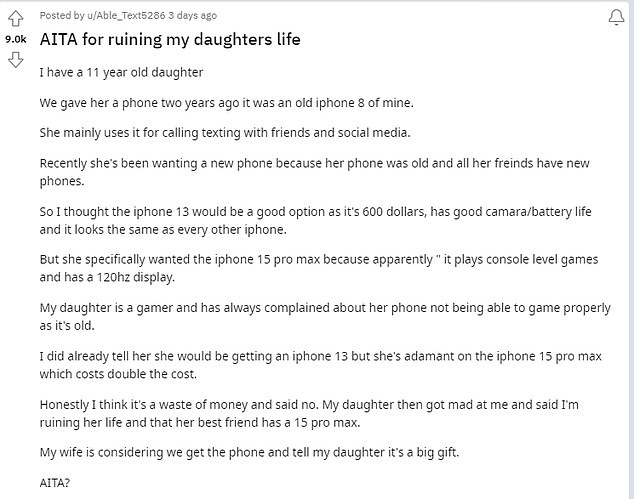Open u/Able_Text5286 user profile
The image size is (634, 499).
point(126,15)
